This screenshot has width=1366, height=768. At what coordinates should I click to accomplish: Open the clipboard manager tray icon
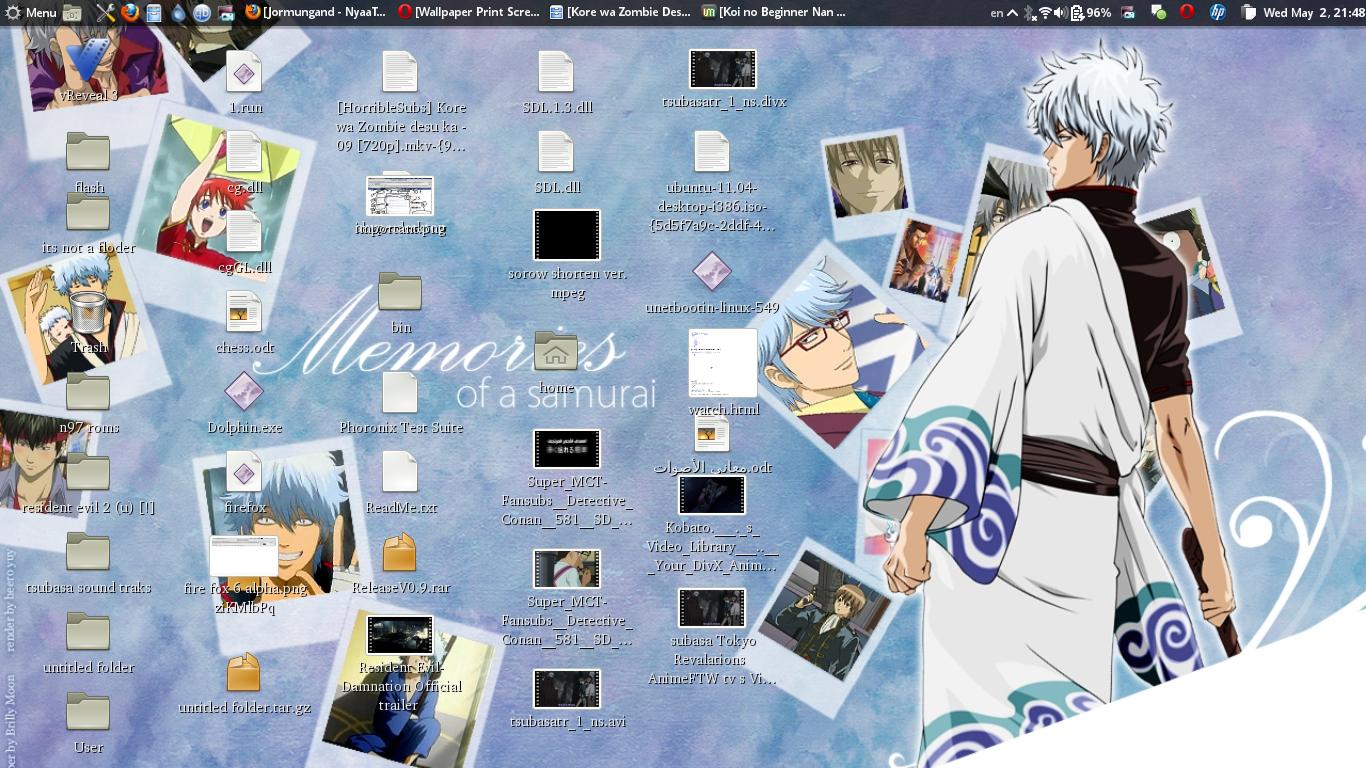[1249, 13]
